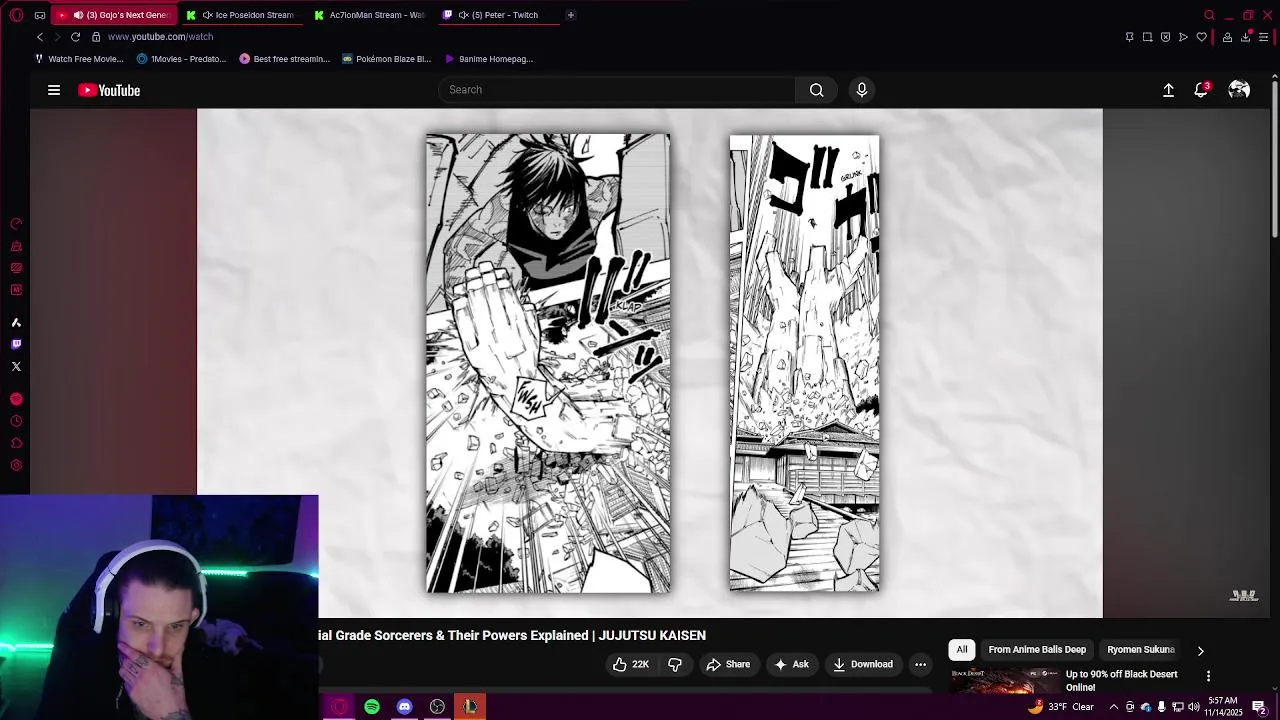Open Pokémon Blaze Black bookmark

[x=386, y=59]
